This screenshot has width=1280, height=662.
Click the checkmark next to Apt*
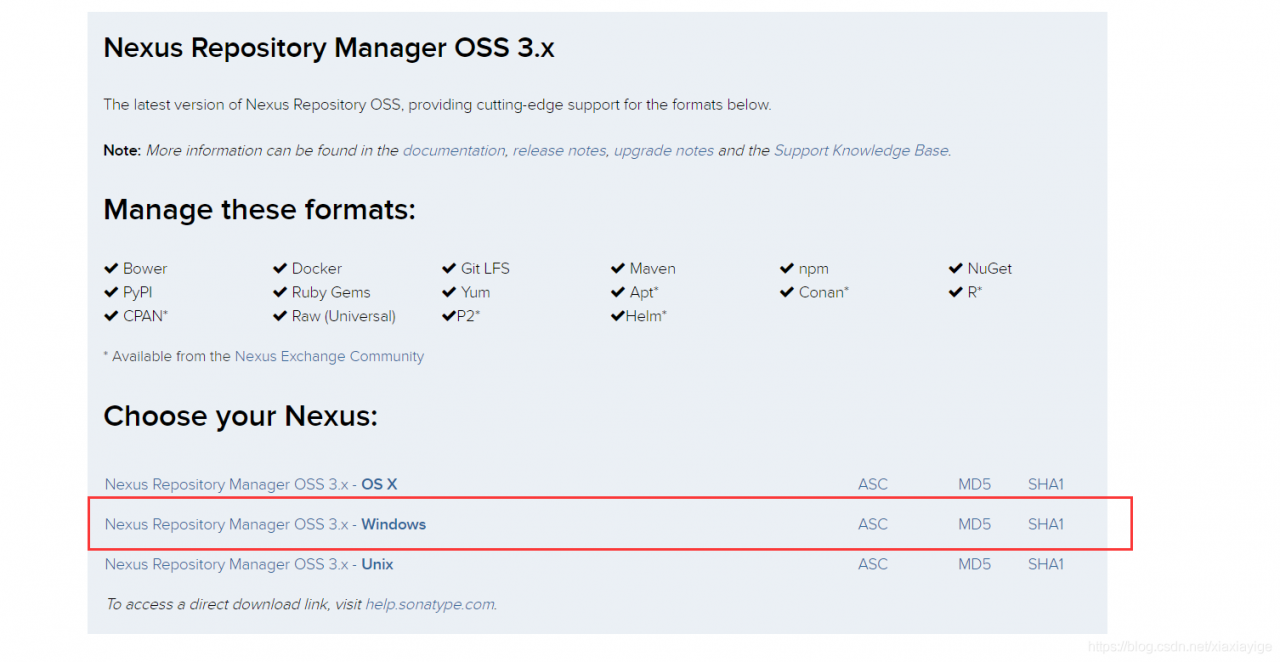(x=618, y=292)
